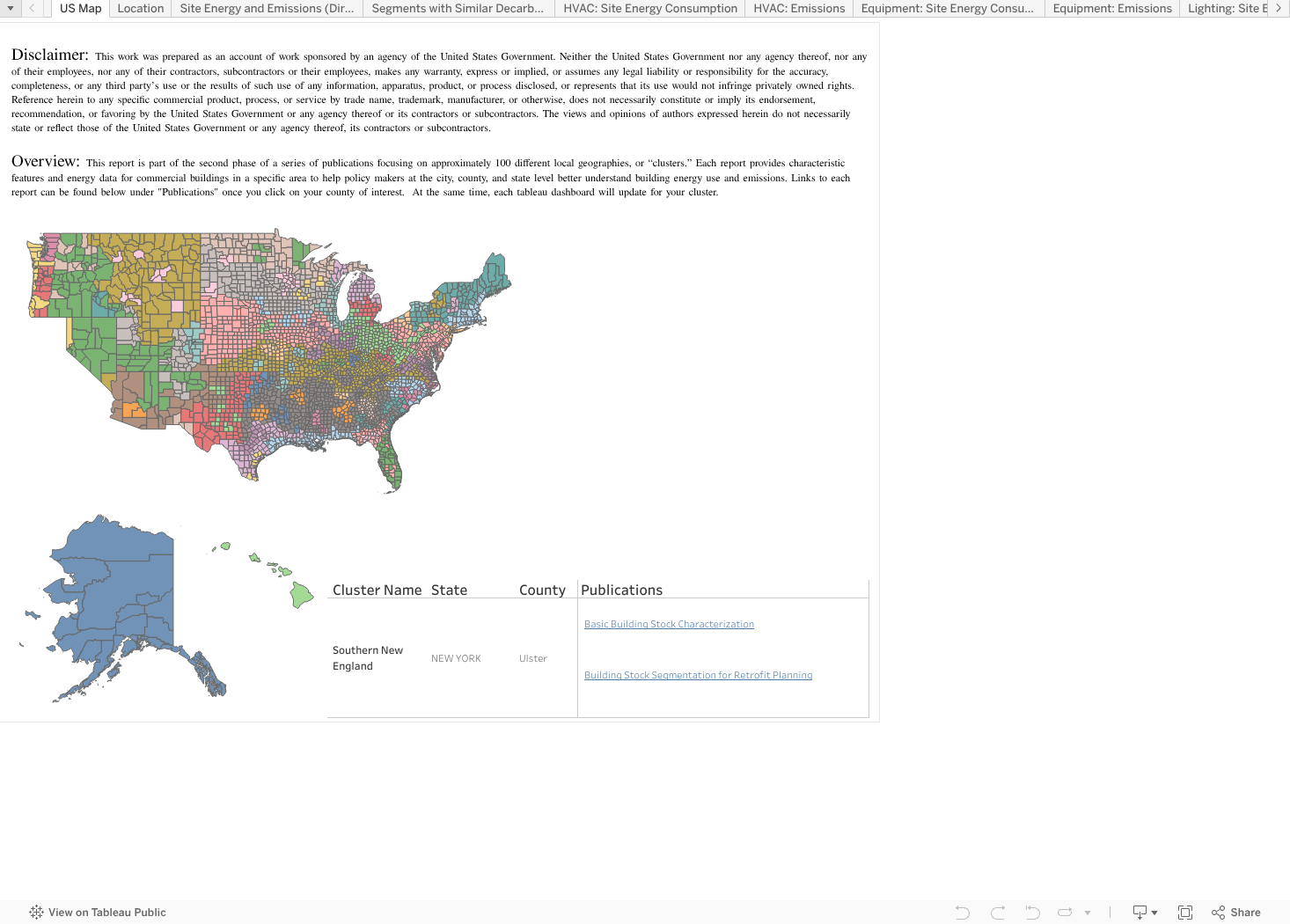Switch to HVAC: Emissions tab
The image size is (1290, 924).
[x=799, y=8]
